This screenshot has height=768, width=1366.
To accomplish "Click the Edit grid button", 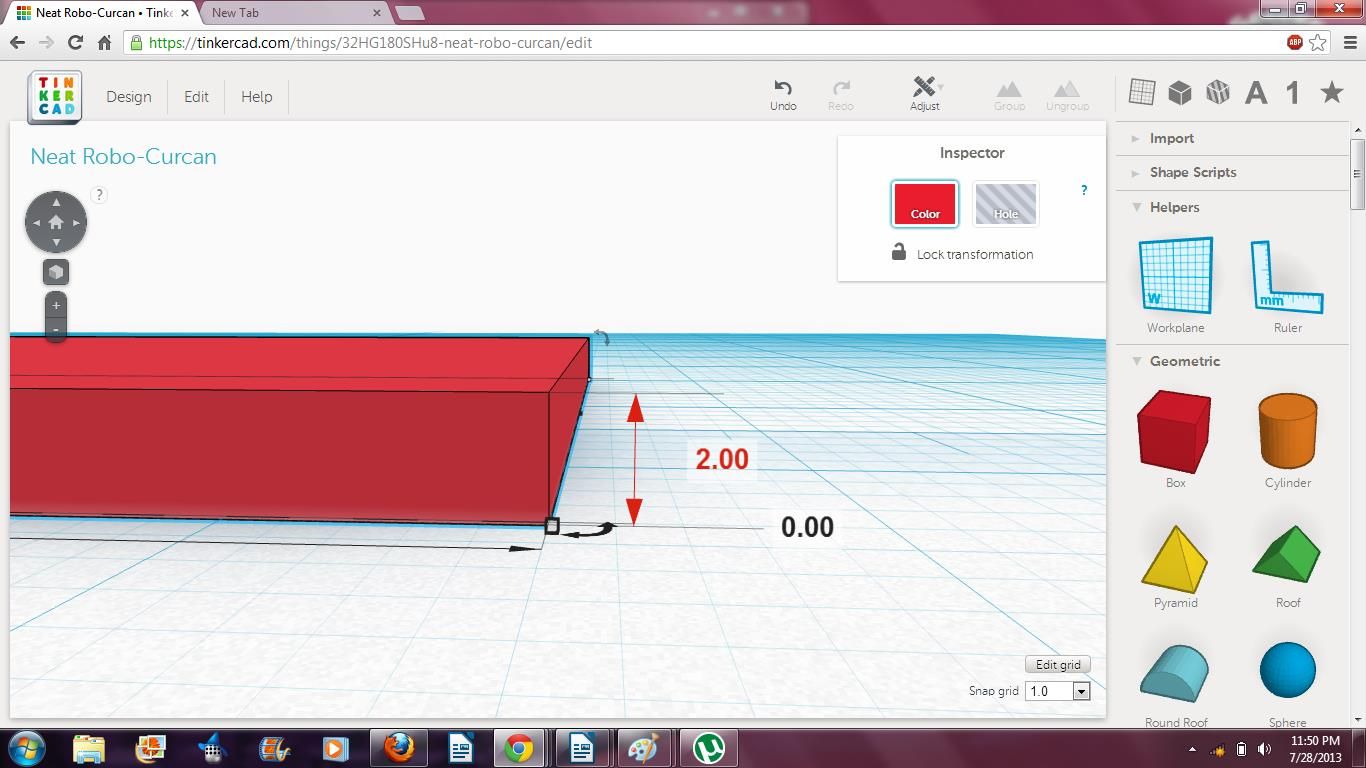I will (1057, 664).
